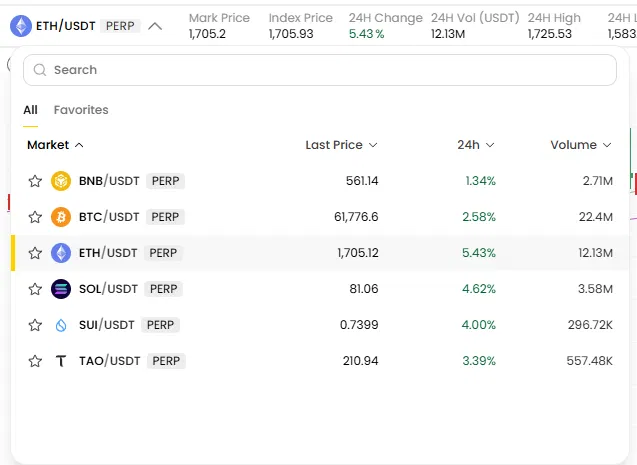This screenshot has height=465, width=637.
Task: Favorite SOL/USDT with its star
Action: (x=35, y=289)
